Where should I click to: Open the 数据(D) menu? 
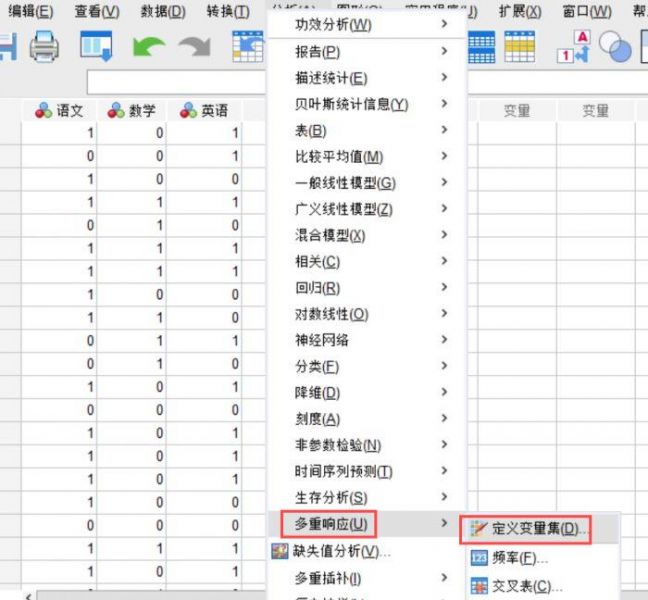(x=163, y=11)
